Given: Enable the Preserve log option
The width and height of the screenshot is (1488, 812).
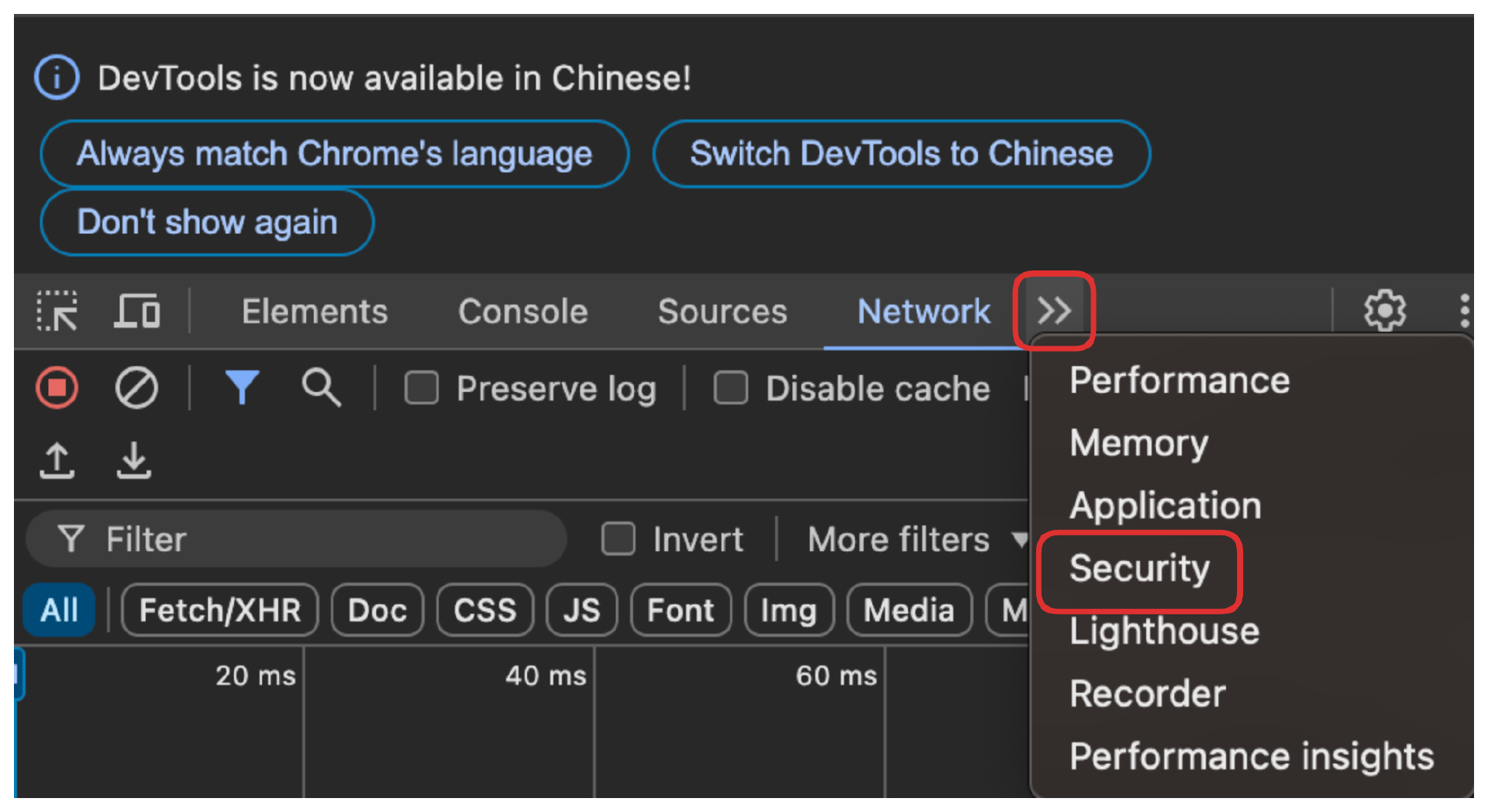Looking at the screenshot, I should [421, 388].
